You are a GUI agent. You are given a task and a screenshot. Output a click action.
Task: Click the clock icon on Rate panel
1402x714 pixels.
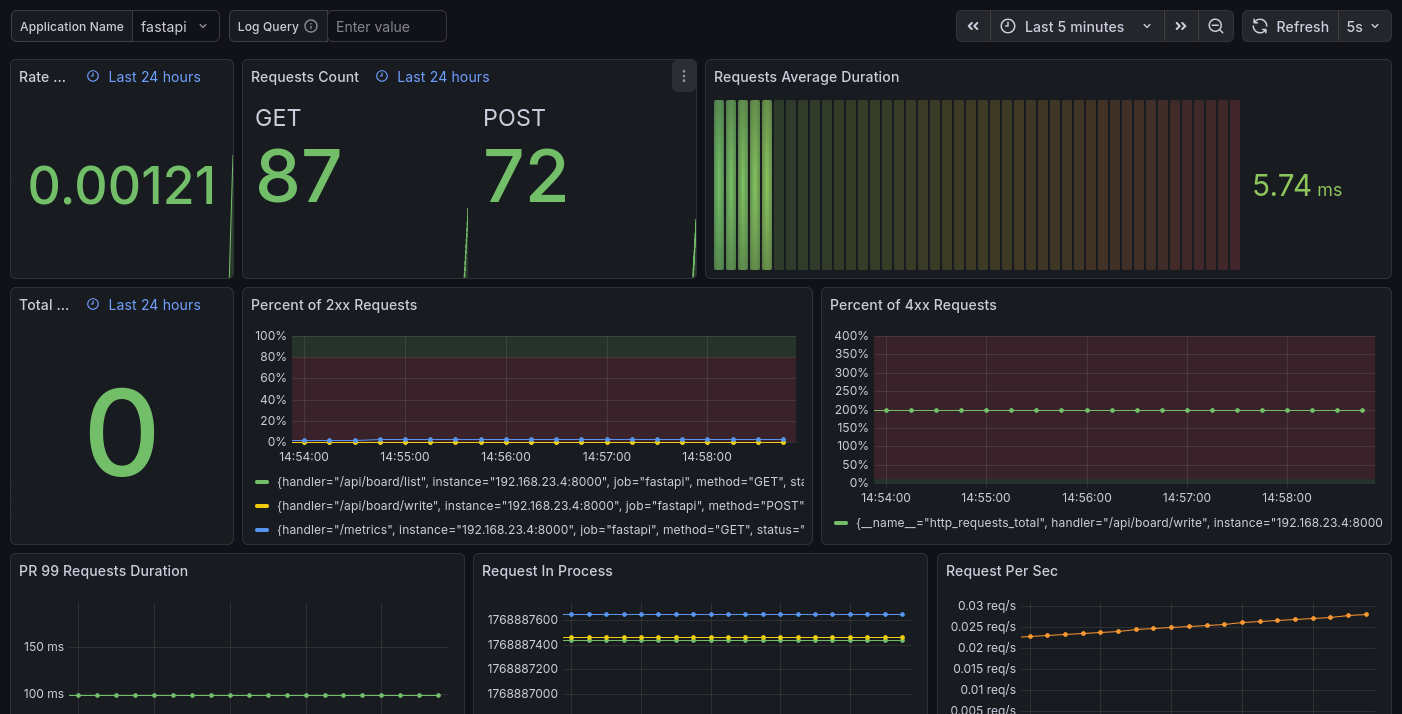point(93,77)
